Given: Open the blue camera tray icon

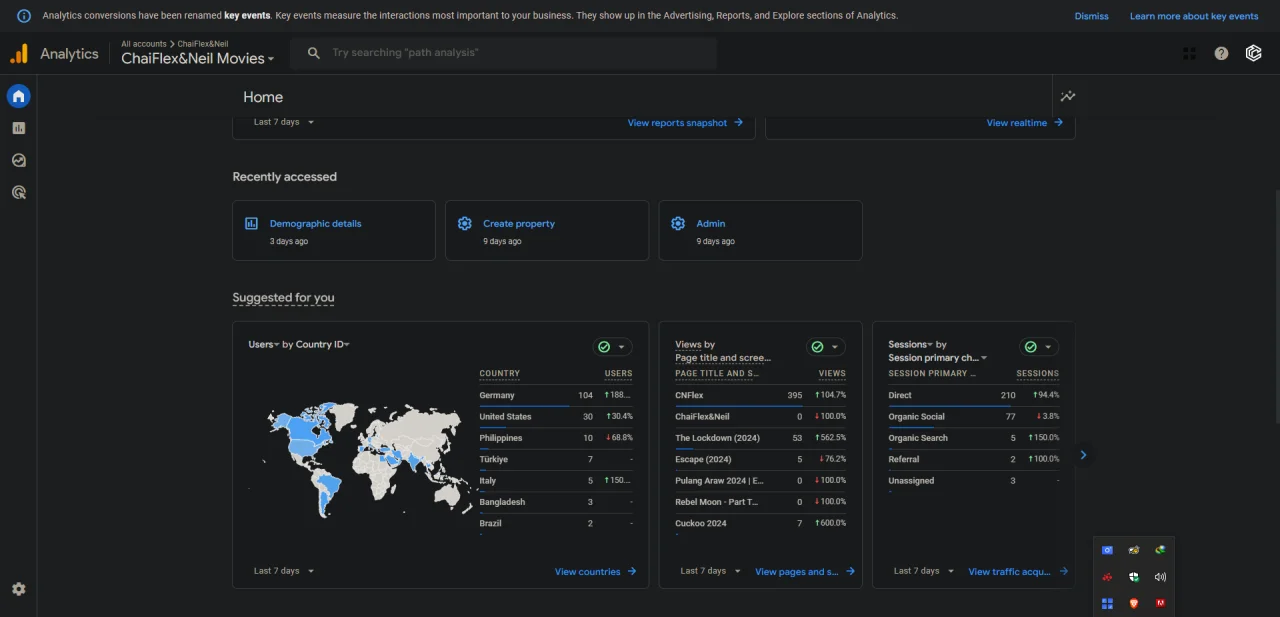Looking at the screenshot, I should click(x=1107, y=550).
